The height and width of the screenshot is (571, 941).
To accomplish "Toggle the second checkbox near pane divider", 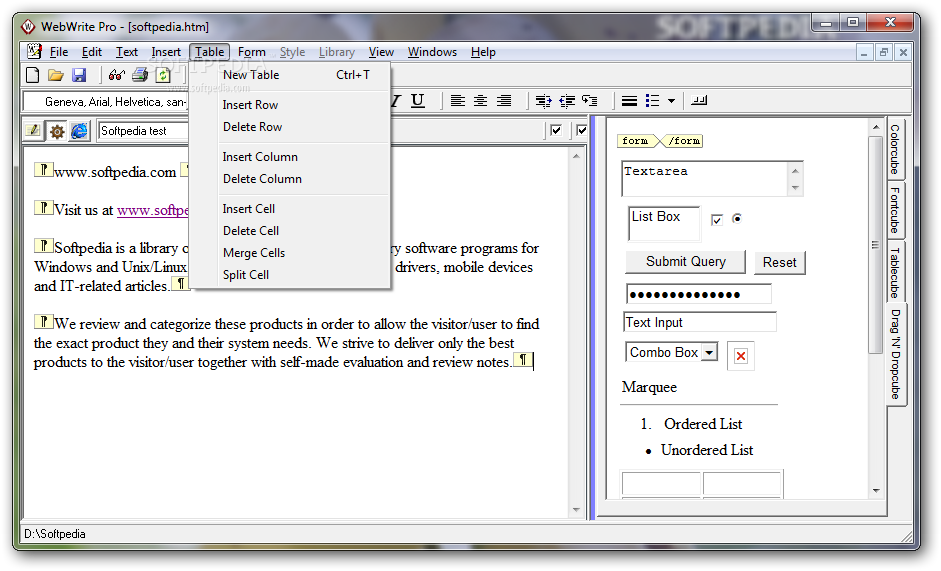I will [581, 130].
